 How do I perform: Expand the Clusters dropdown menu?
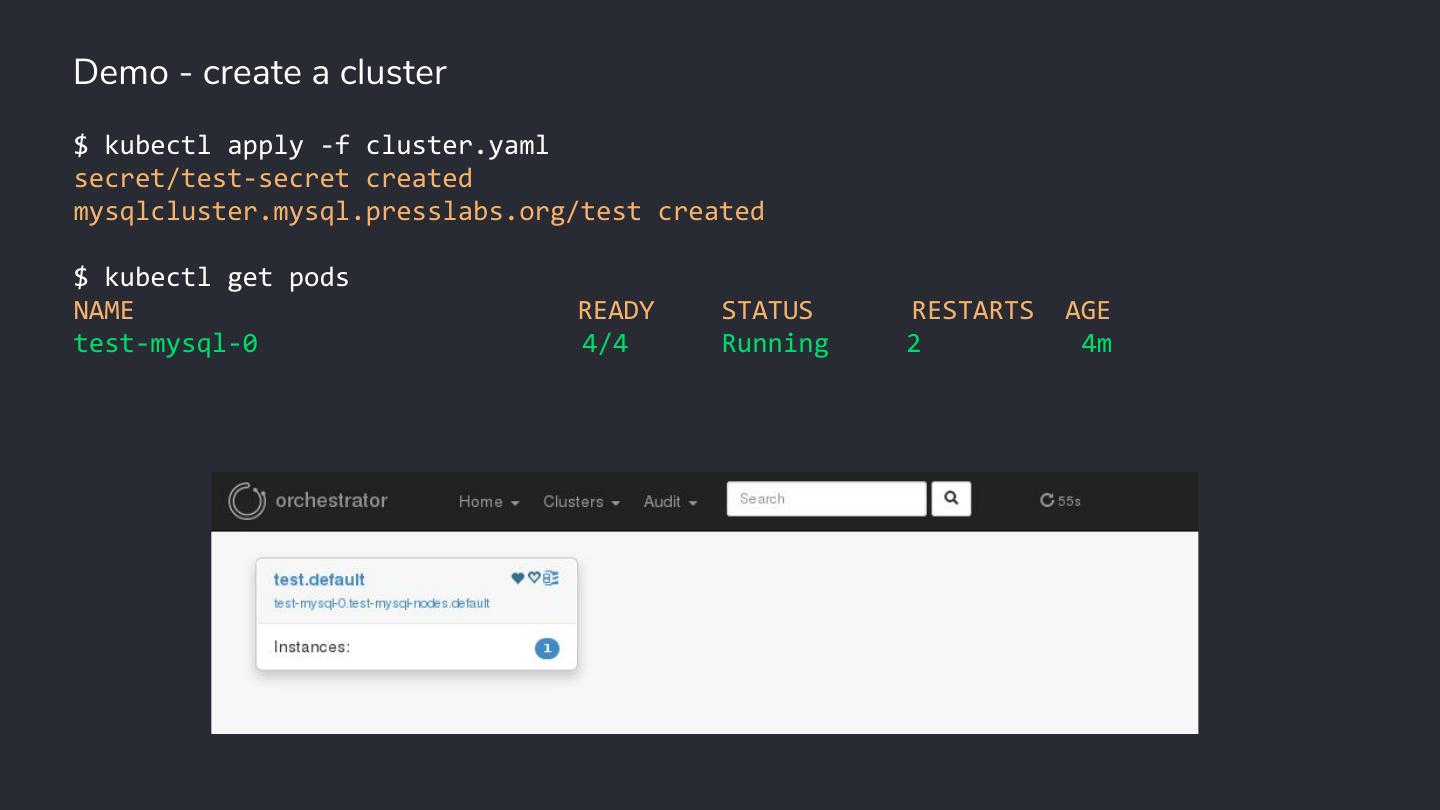point(581,502)
